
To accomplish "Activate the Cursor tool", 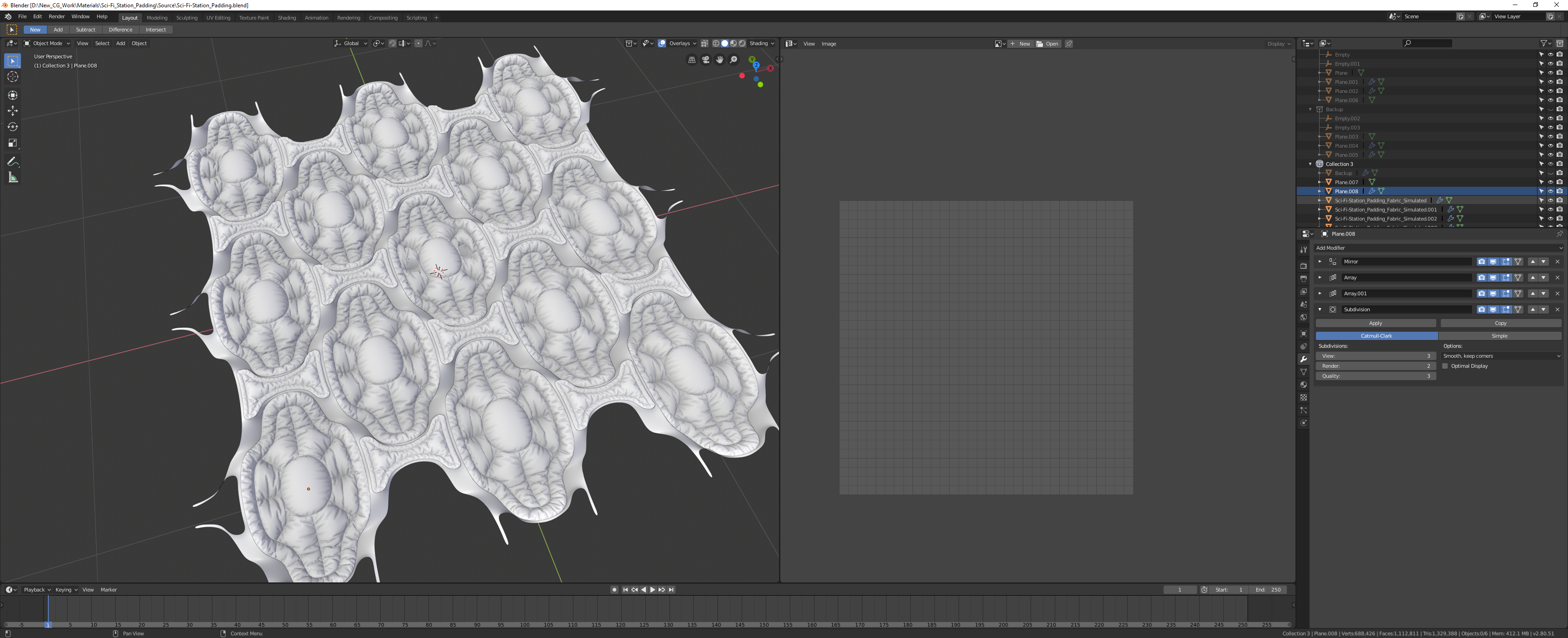I will pos(12,77).
